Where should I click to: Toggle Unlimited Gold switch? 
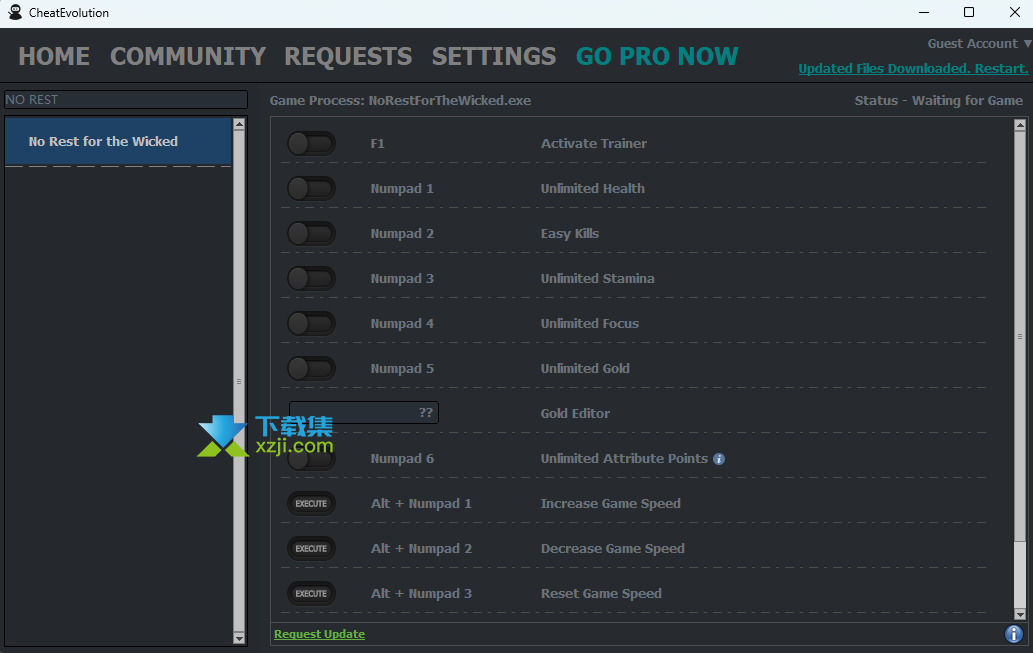pyautogui.click(x=311, y=368)
